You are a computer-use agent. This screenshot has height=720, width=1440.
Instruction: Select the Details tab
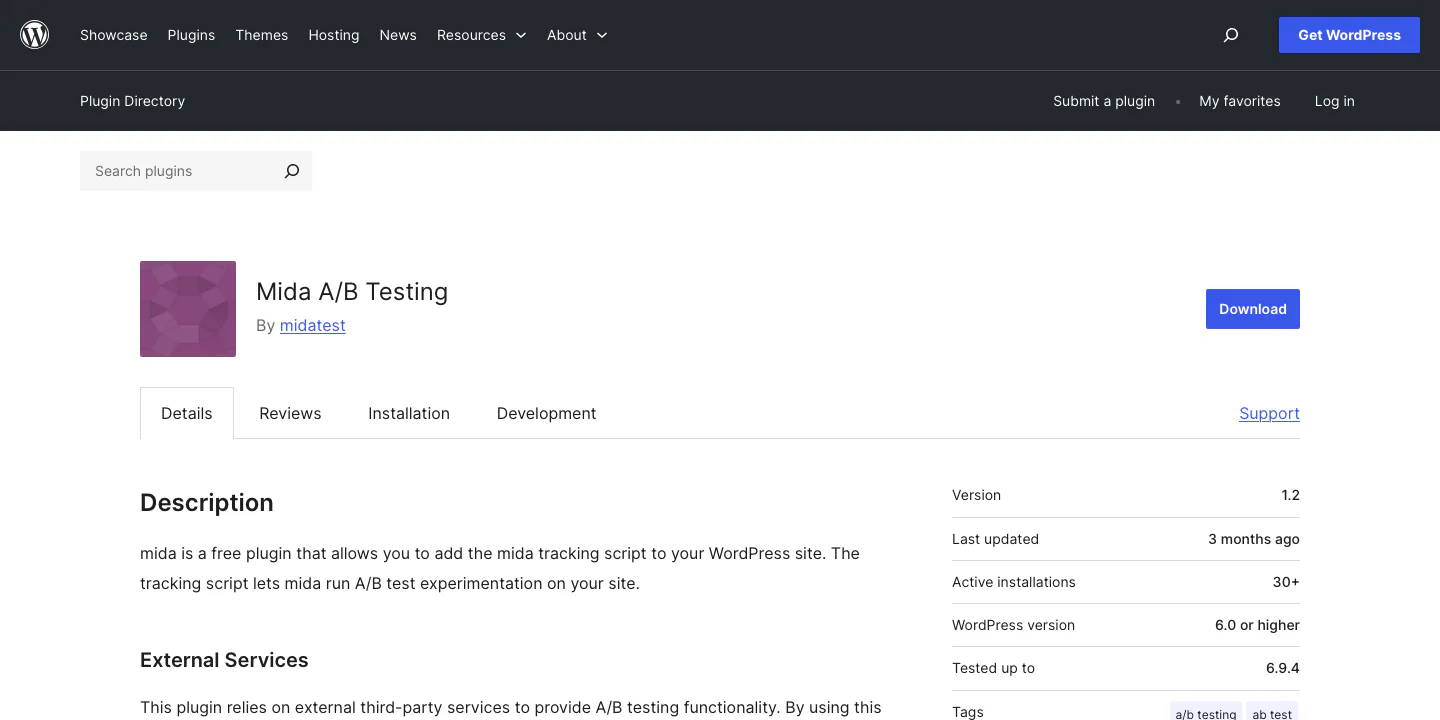click(187, 413)
